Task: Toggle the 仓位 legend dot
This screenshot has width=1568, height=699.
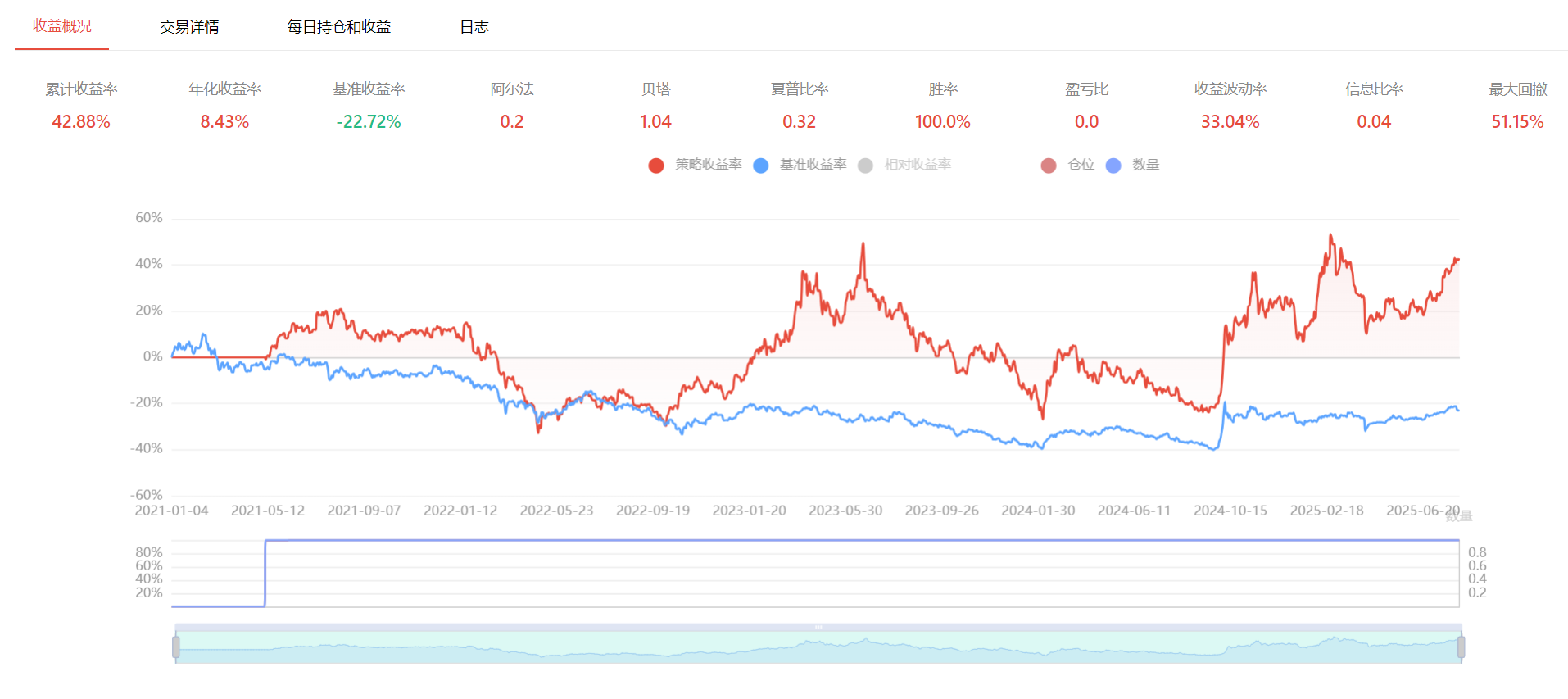Action: point(1048,166)
